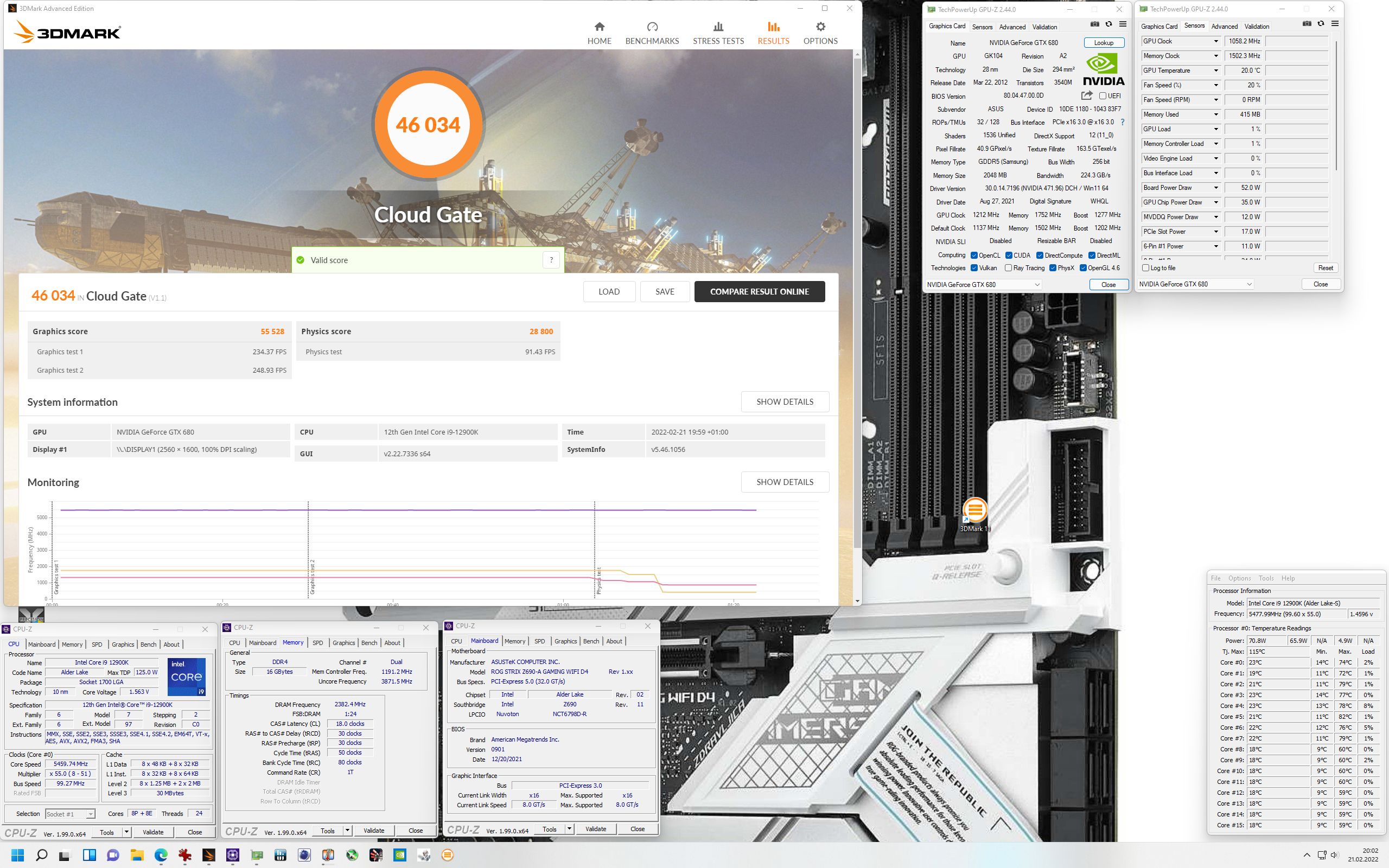Image resolution: width=1389 pixels, height=868 pixels.
Task: Click the Bus Interface question mark icon
Action: [1122, 122]
